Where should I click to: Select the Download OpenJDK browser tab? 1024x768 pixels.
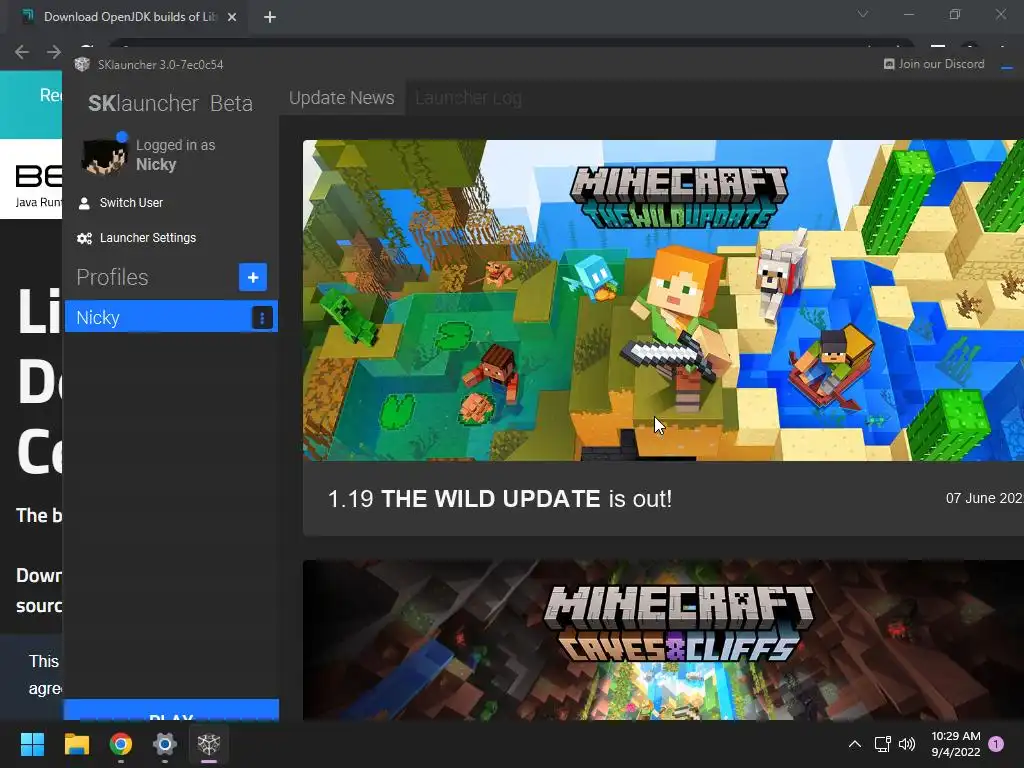pyautogui.click(x=129, y=17)
